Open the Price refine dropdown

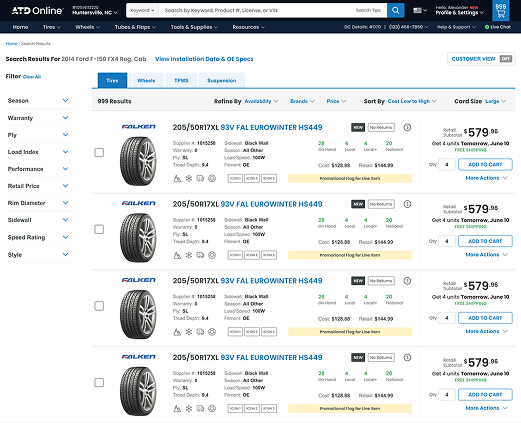[336, 101]
